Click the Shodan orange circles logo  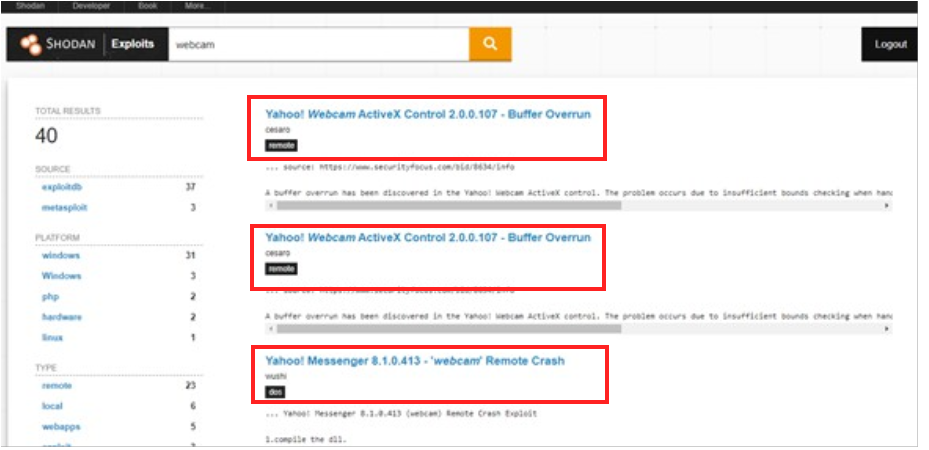[31, 44]
